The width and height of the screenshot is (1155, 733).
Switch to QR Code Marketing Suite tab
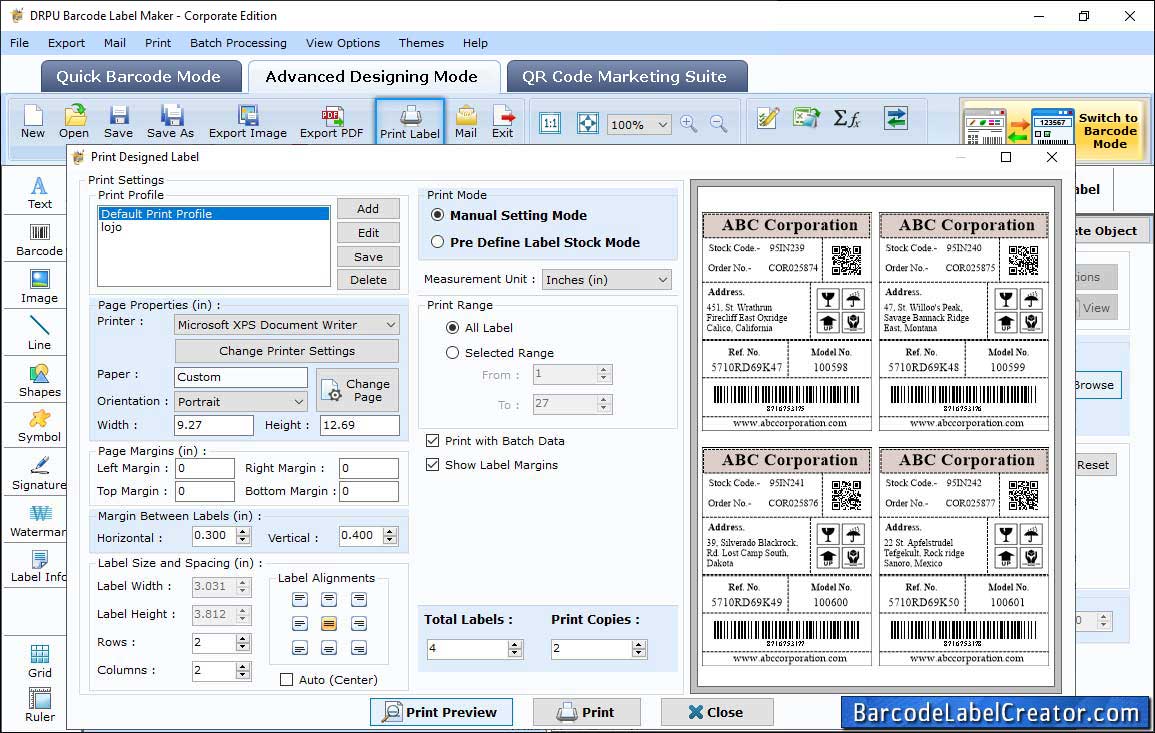click(x=626, y=77)
